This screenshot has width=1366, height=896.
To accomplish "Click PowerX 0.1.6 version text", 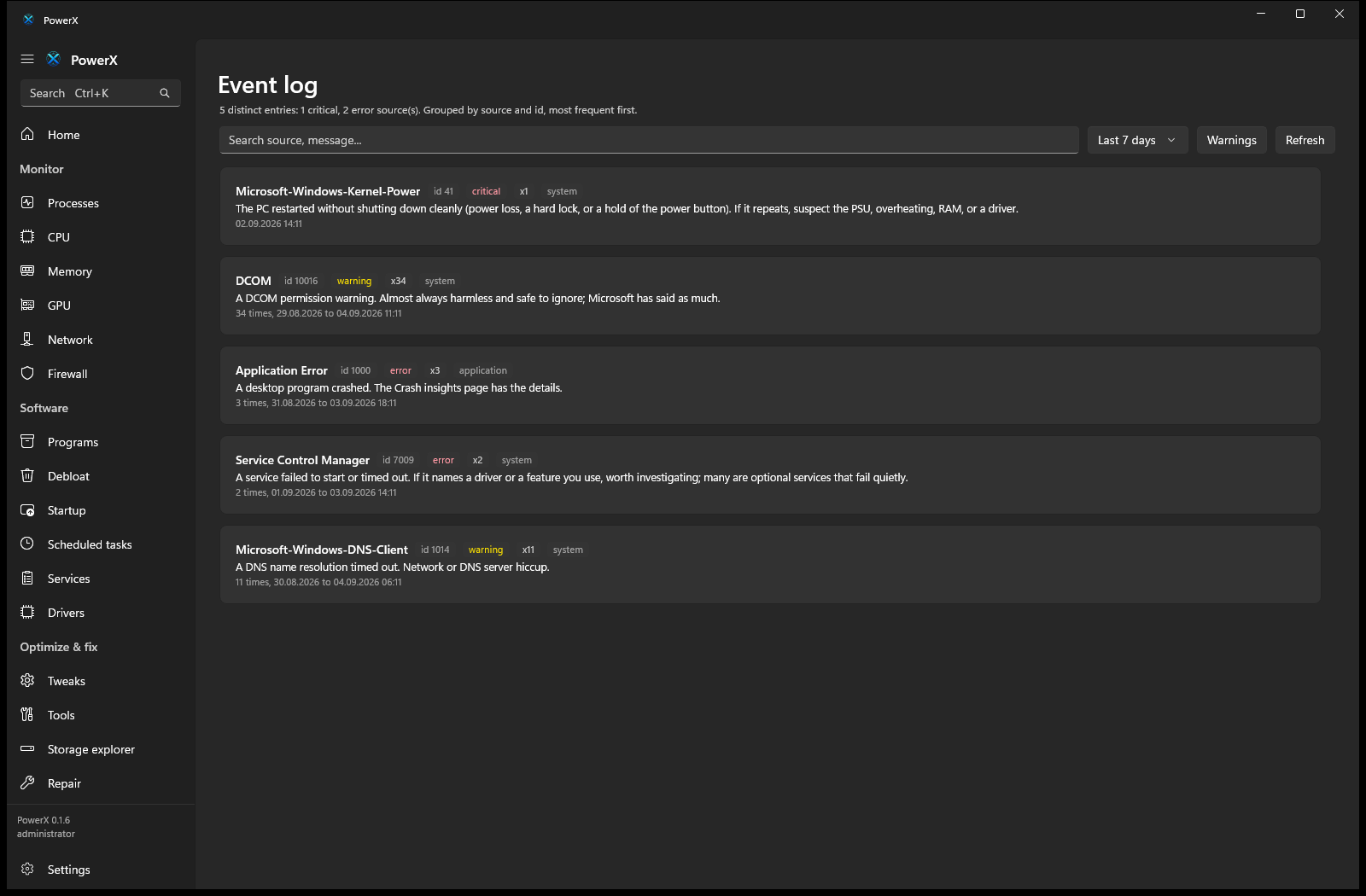I will 44,820.
